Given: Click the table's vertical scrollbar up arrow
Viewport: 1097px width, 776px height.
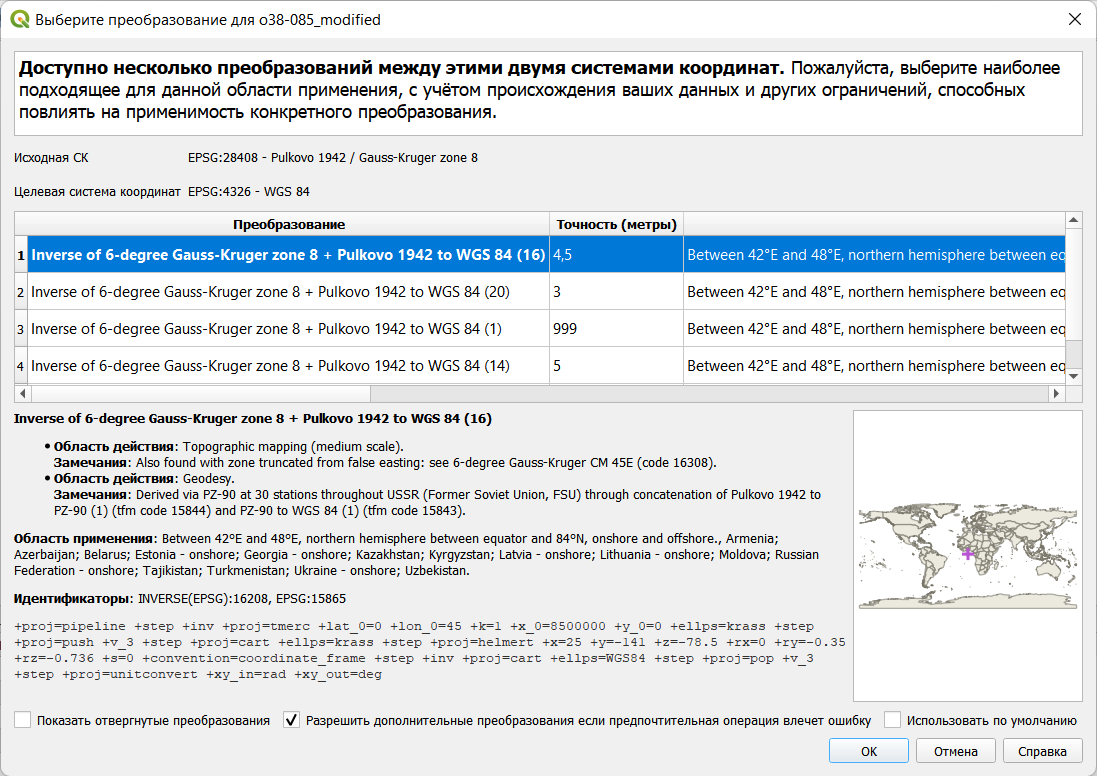Looking at the screenshot, I should point(1073,220).
